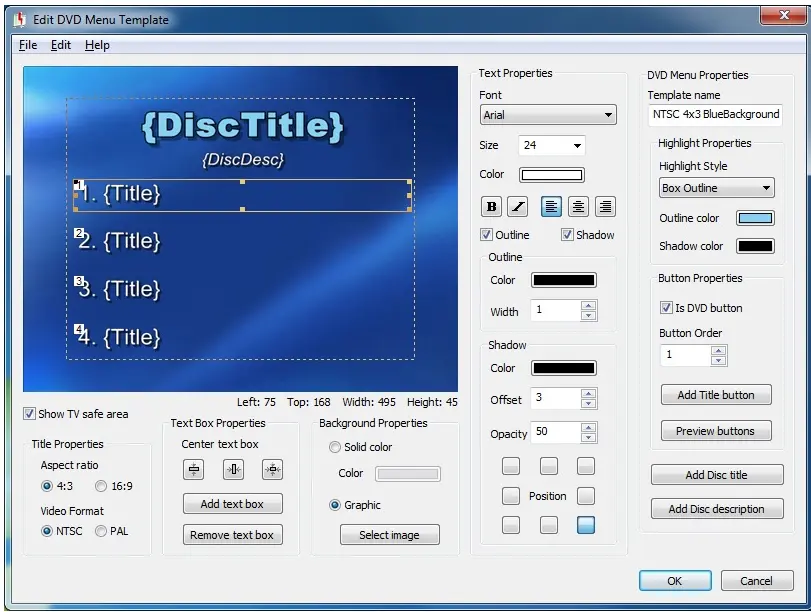The height and width of the screenshot is (612, 811).
Task: Expand the text Size dropdown
Action: pos(551,145)
